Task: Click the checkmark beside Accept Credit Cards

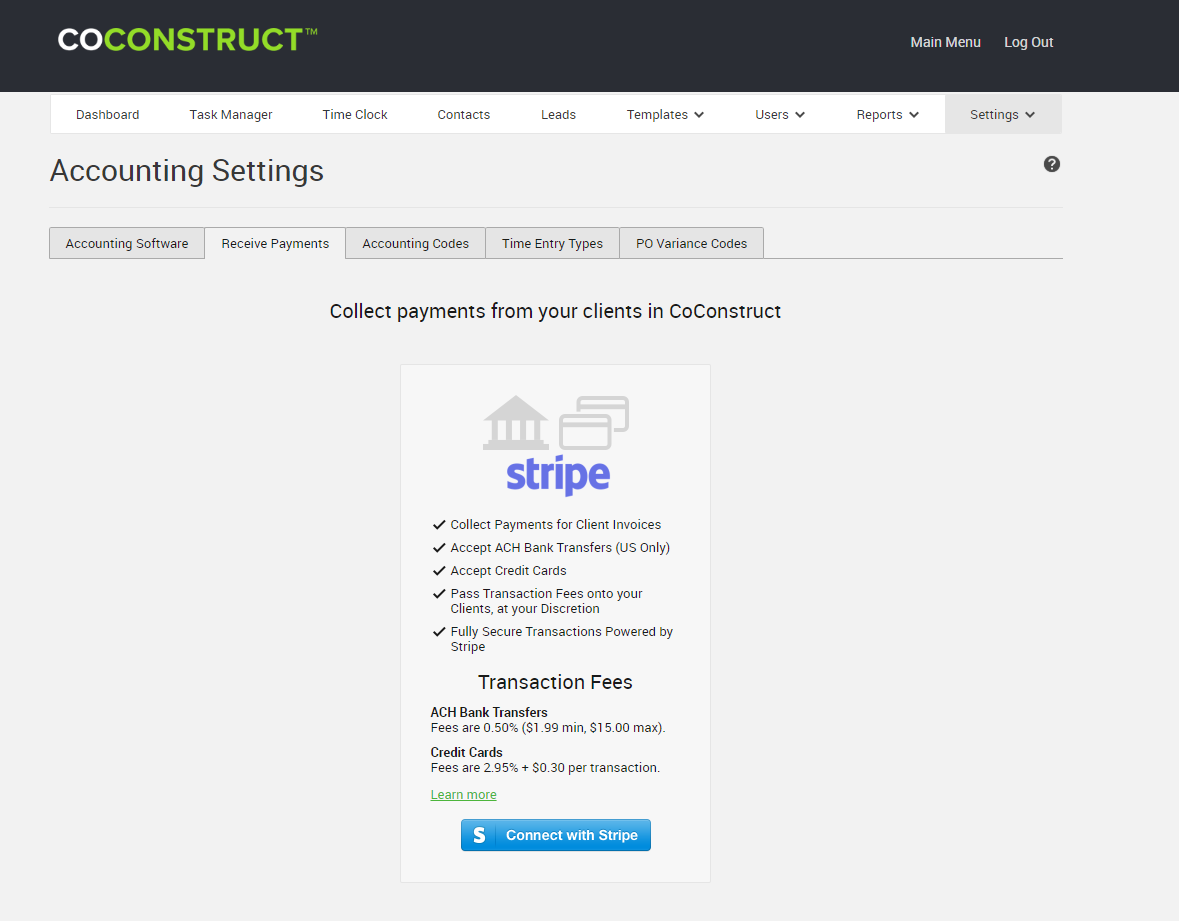Action: (440, 570)
